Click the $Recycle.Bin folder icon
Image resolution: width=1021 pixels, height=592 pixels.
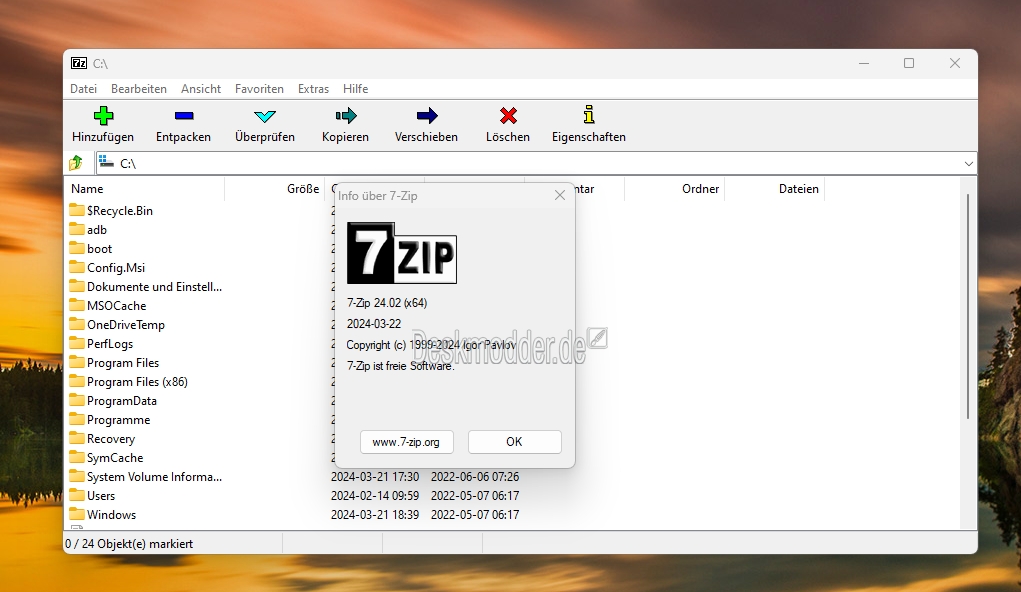[77, 210]
